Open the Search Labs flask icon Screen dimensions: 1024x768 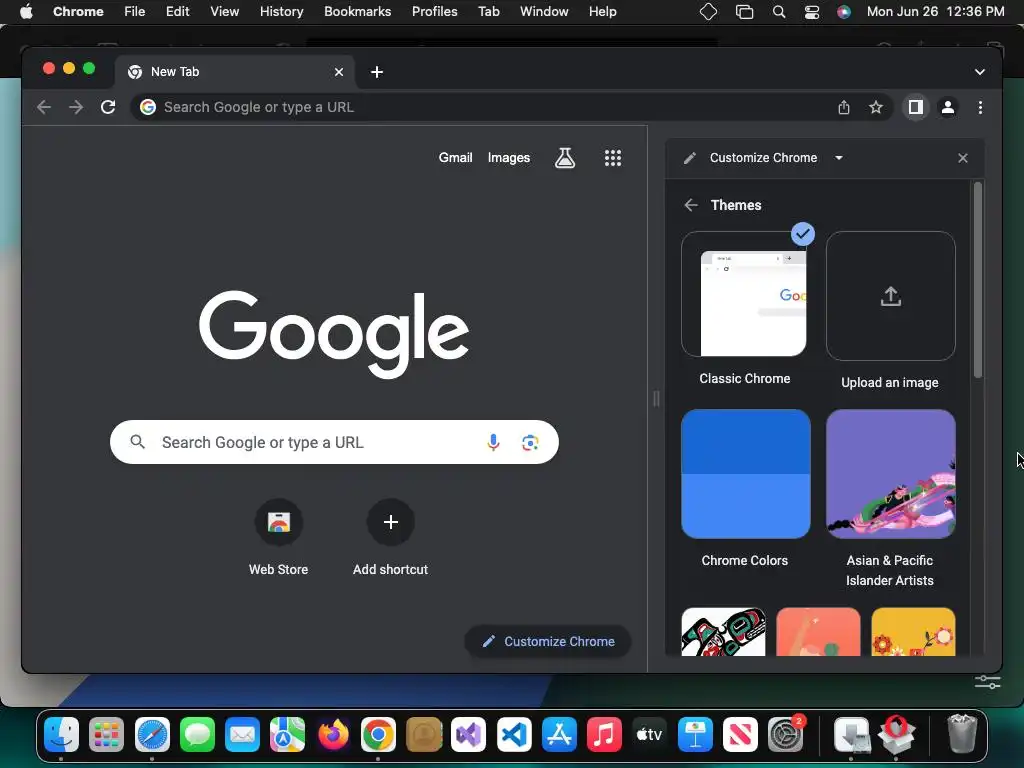click(565, 158)
